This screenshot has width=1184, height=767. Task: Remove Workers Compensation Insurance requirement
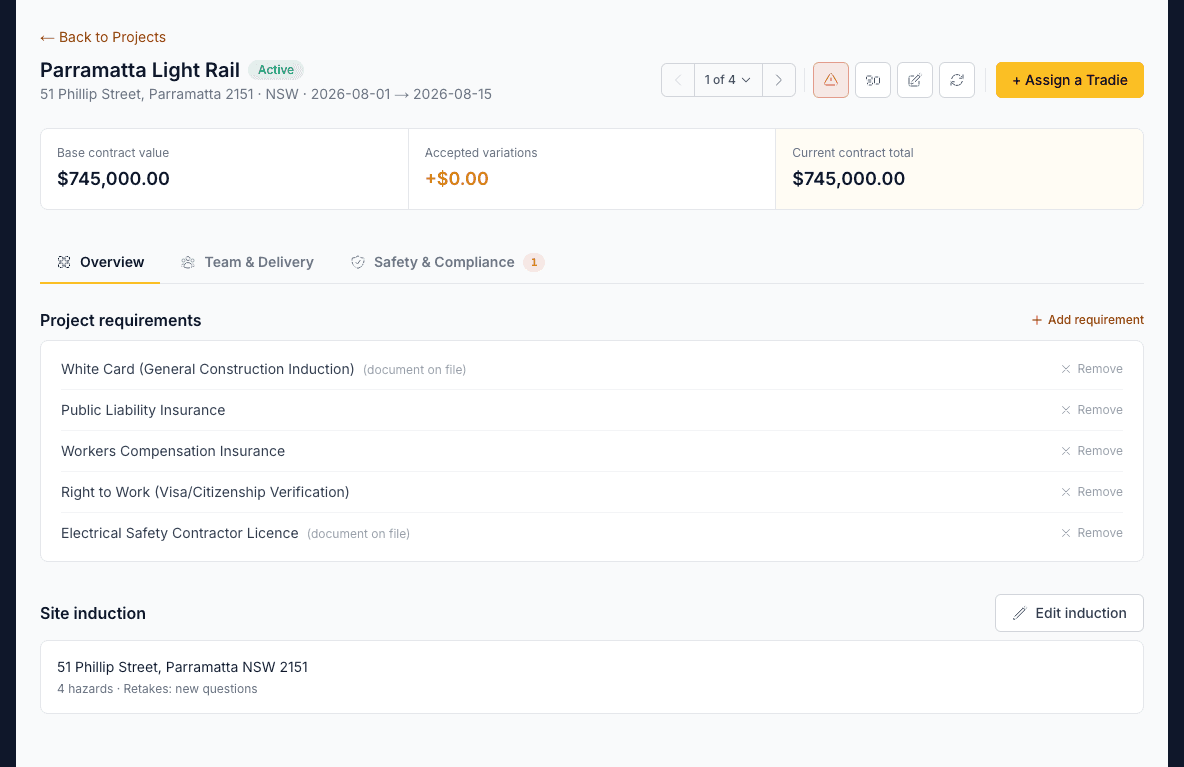[1091, 451]
